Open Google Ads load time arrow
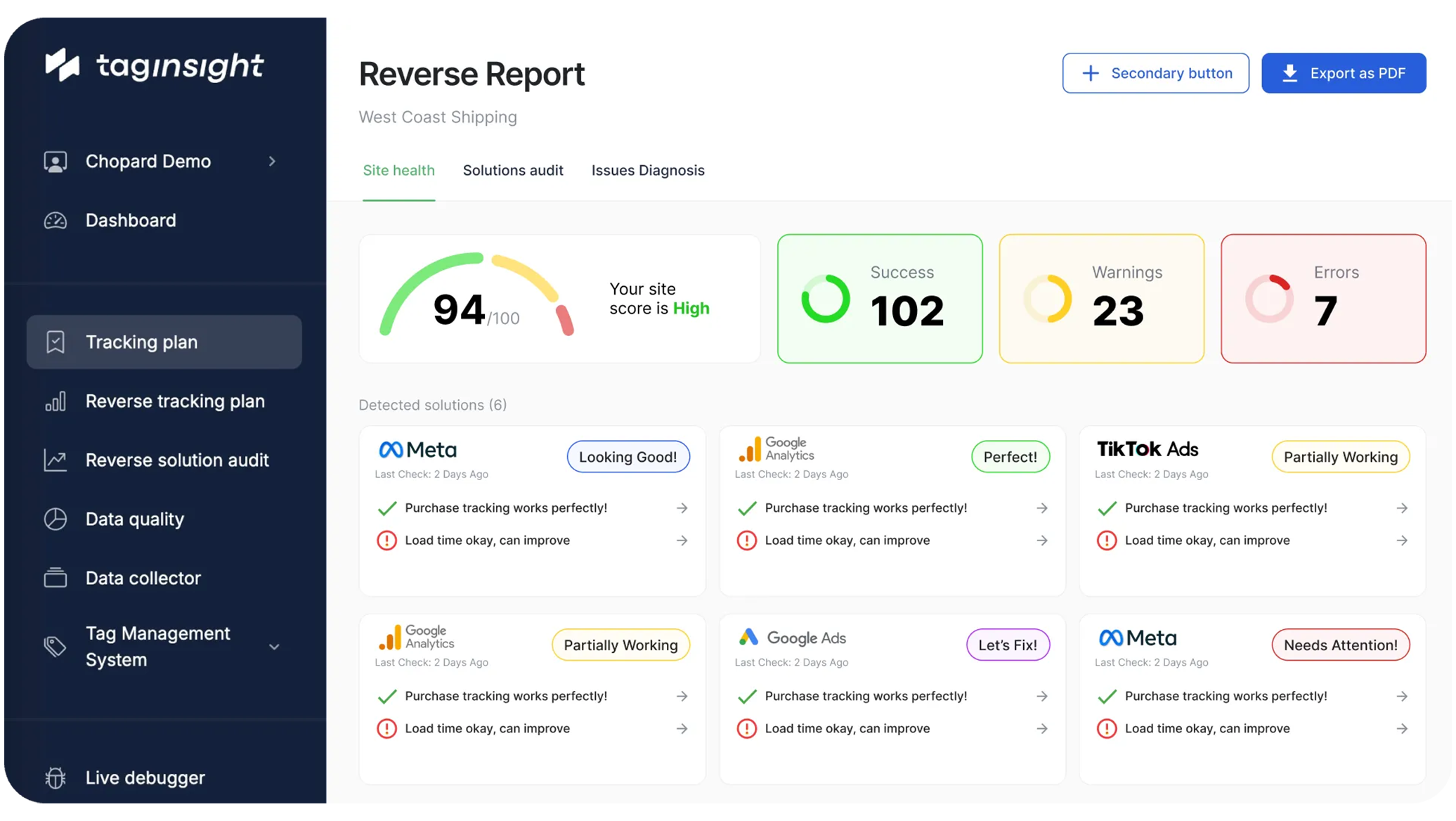Viewport: 1456px width, 821px height. click(x=1042, y=729)
